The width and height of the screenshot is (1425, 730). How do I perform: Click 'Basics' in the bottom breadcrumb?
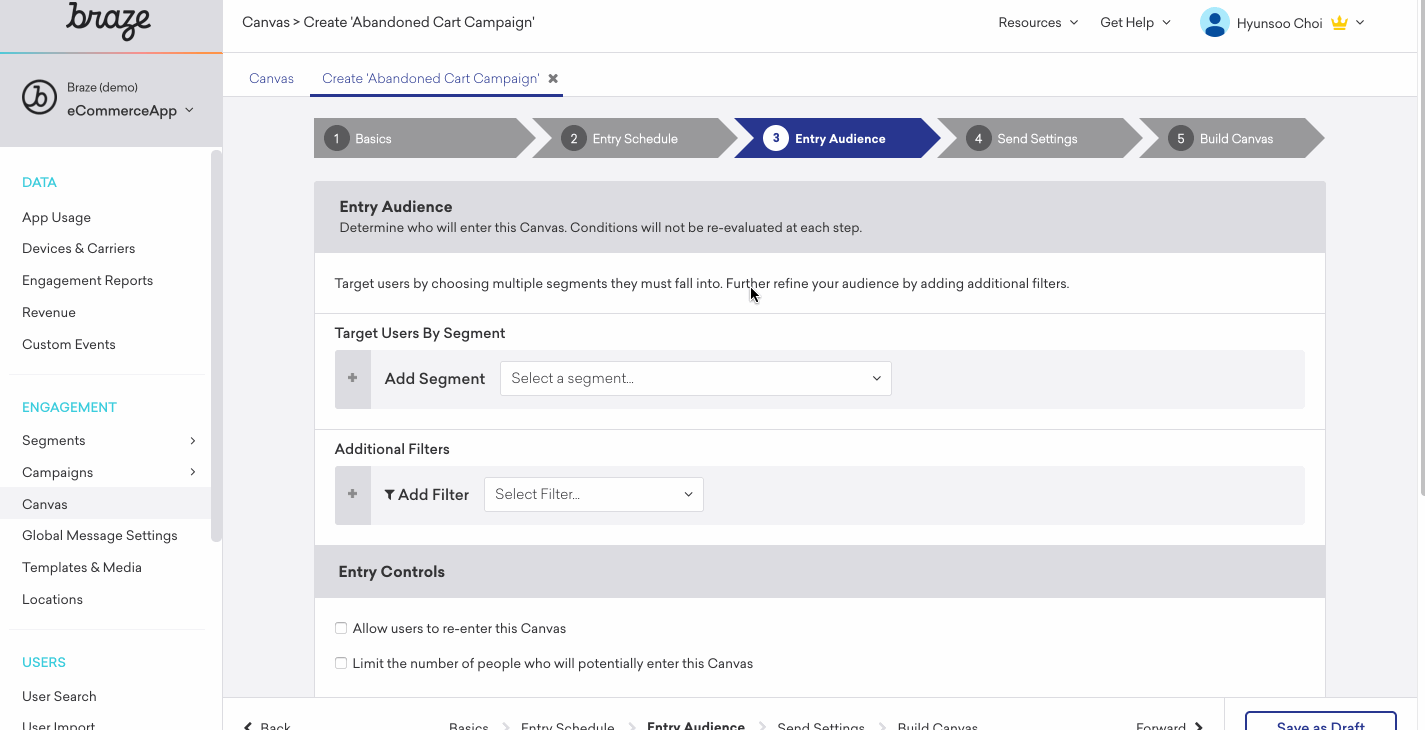coord(469,726)
